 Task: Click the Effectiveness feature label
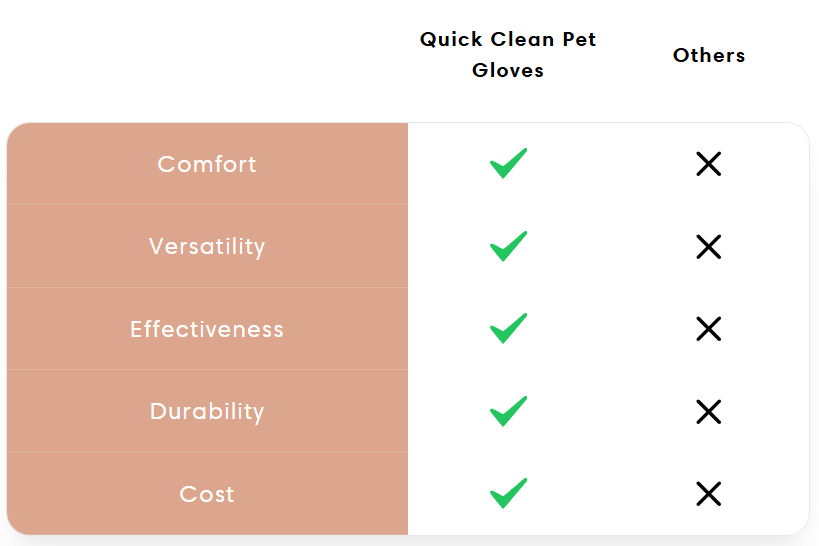[x=207, y=329]
